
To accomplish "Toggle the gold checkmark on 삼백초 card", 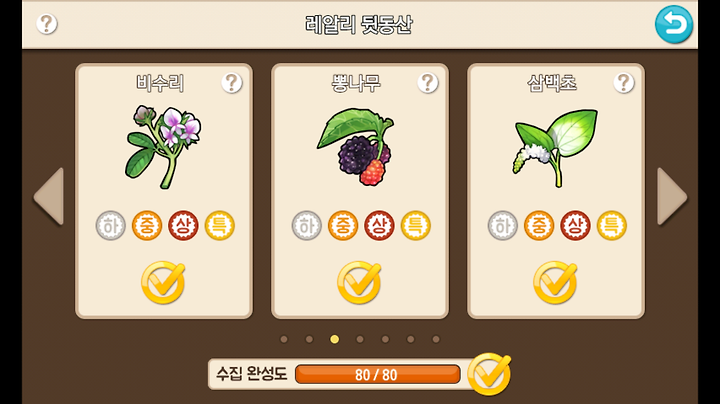I will click(555, 282).
